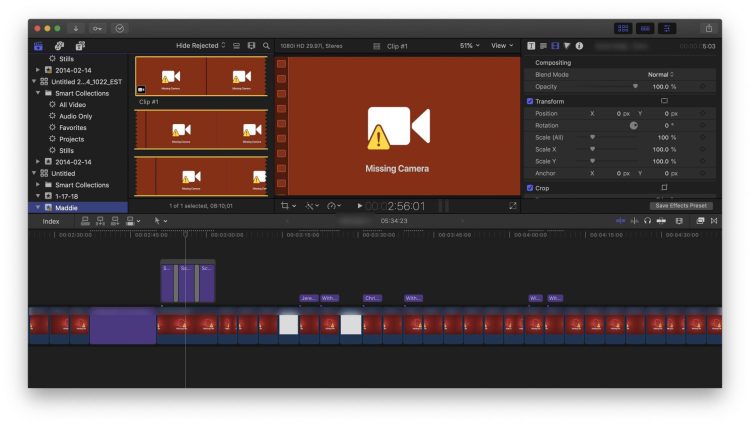This screenshot has width=750, height=421.
Task: Toggle audio skimming
Action: click(x=634, y=221)
